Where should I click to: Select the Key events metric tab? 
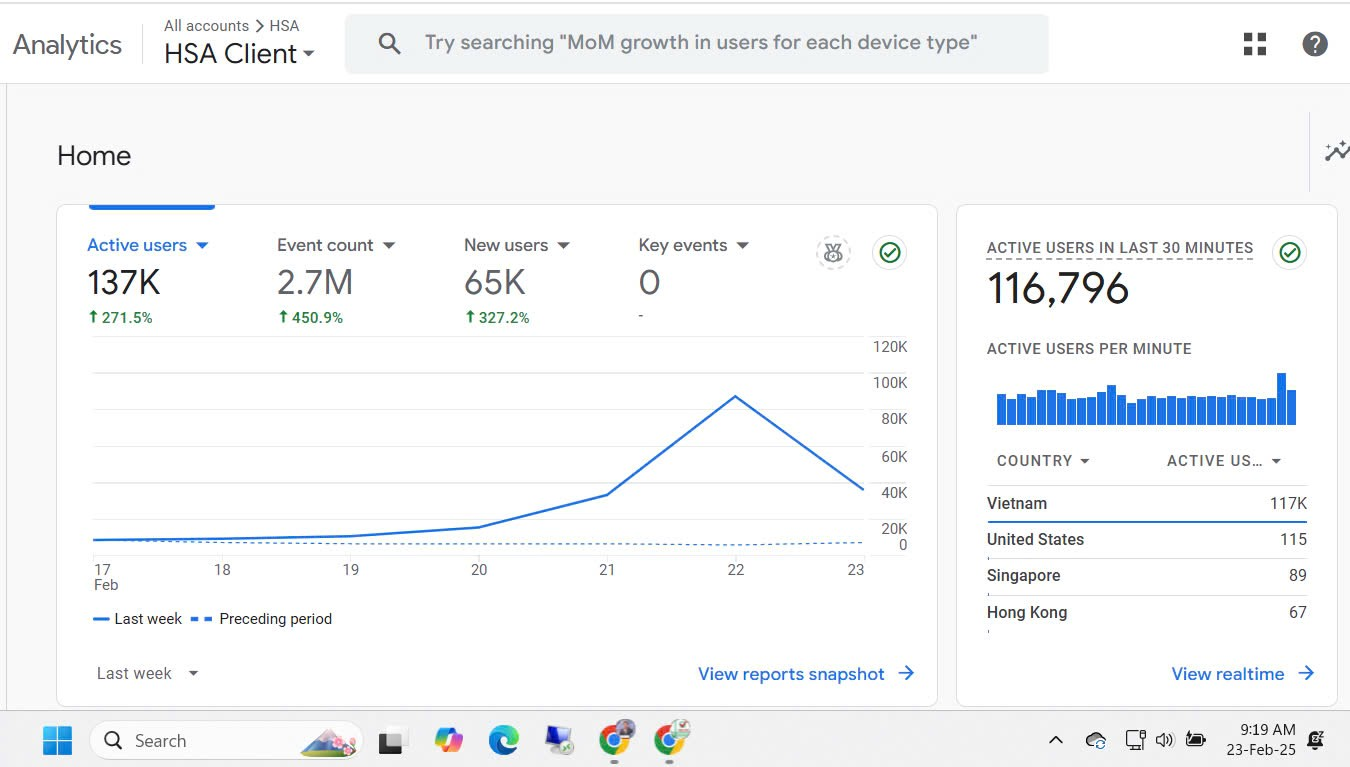point(683,246)
